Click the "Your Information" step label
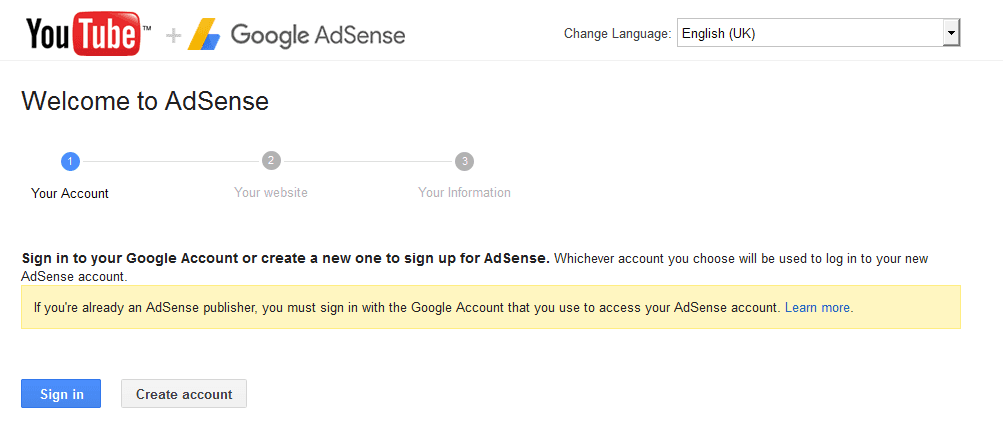 (x=464, y=192)
